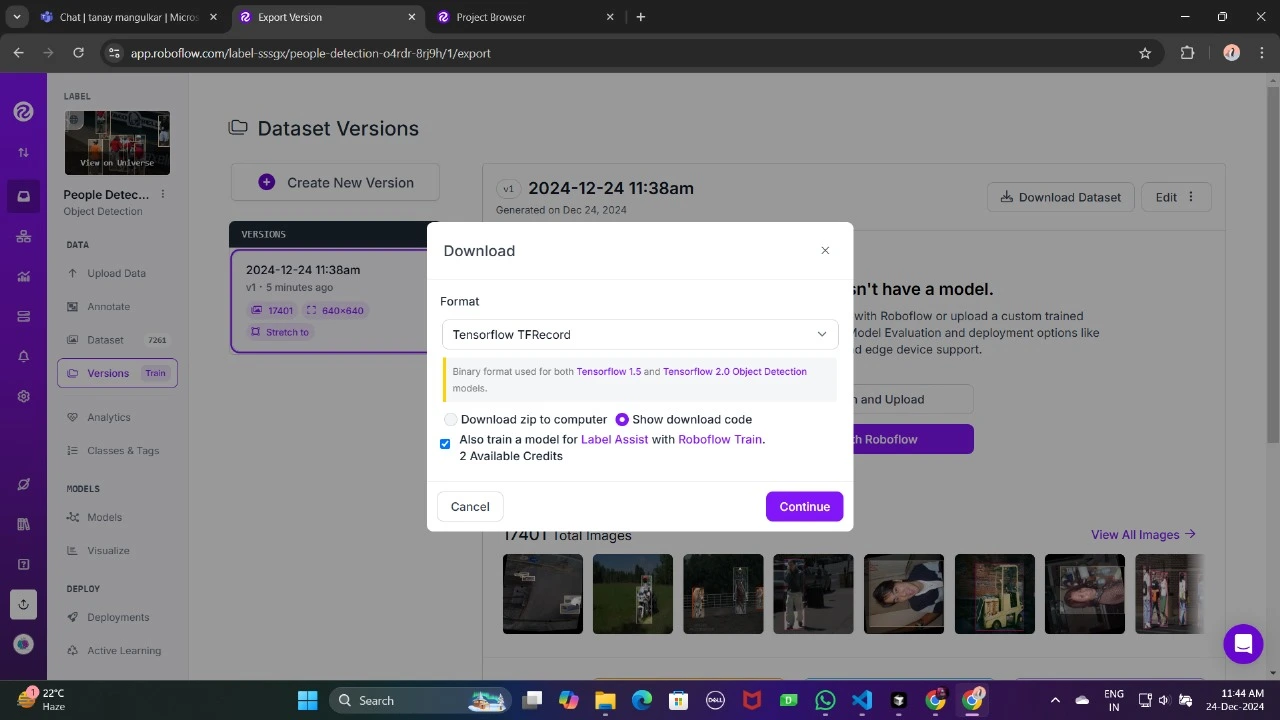Open Active Learning in the sidebar
1280x720 pixels.
123,651
